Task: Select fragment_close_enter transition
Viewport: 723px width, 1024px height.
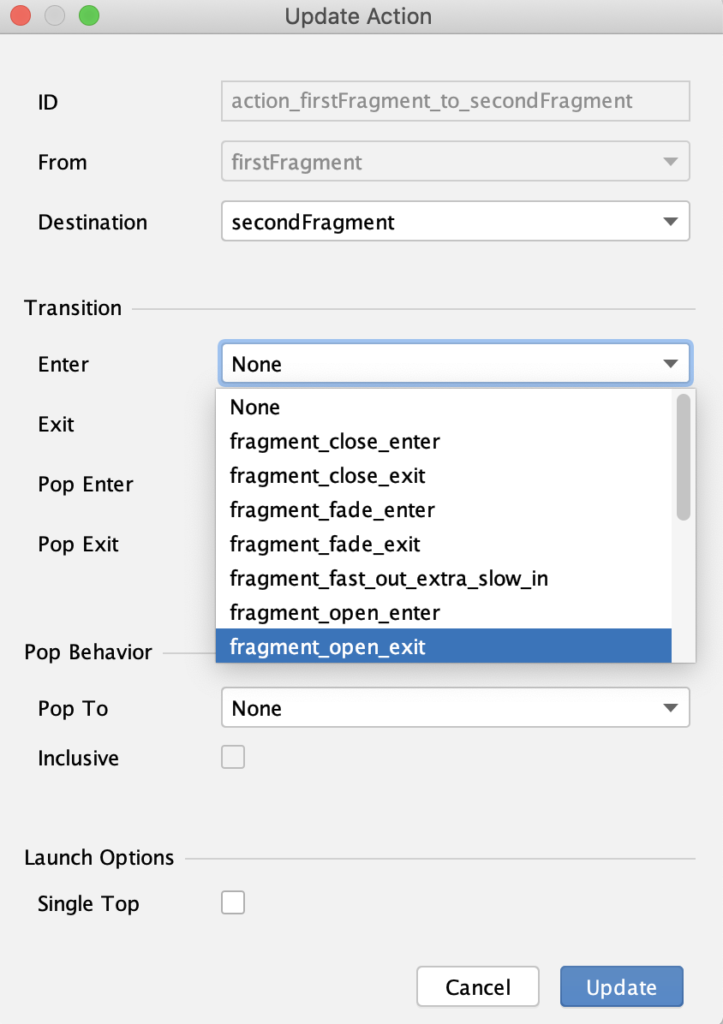Action: 334,441
